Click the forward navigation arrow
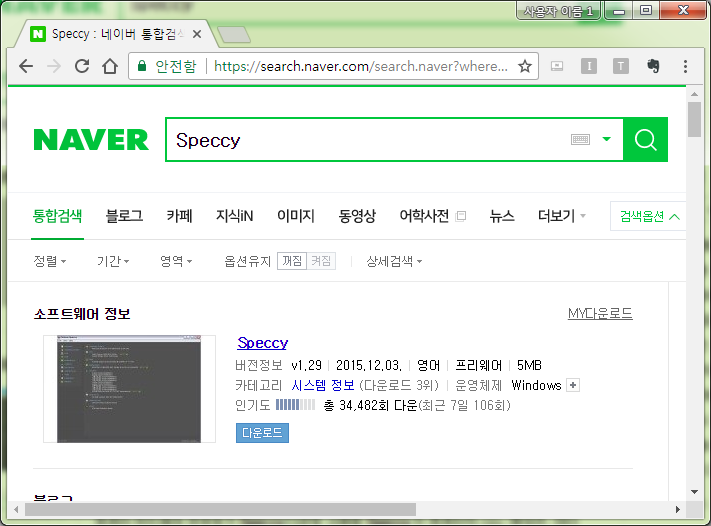The height and width of the screenshot is (526, 711). point(54,67)
